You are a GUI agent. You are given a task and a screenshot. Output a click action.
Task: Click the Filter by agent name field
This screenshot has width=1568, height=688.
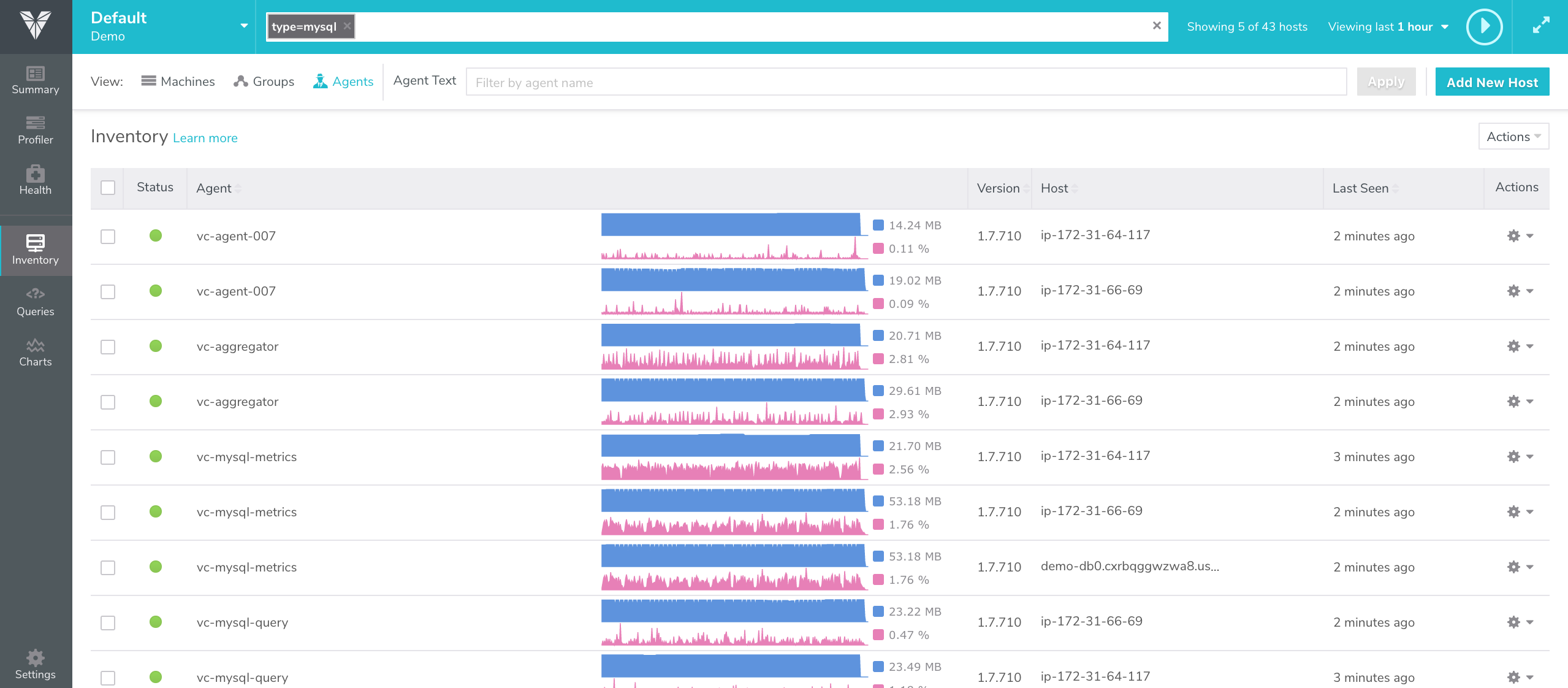tap(906, 82)
